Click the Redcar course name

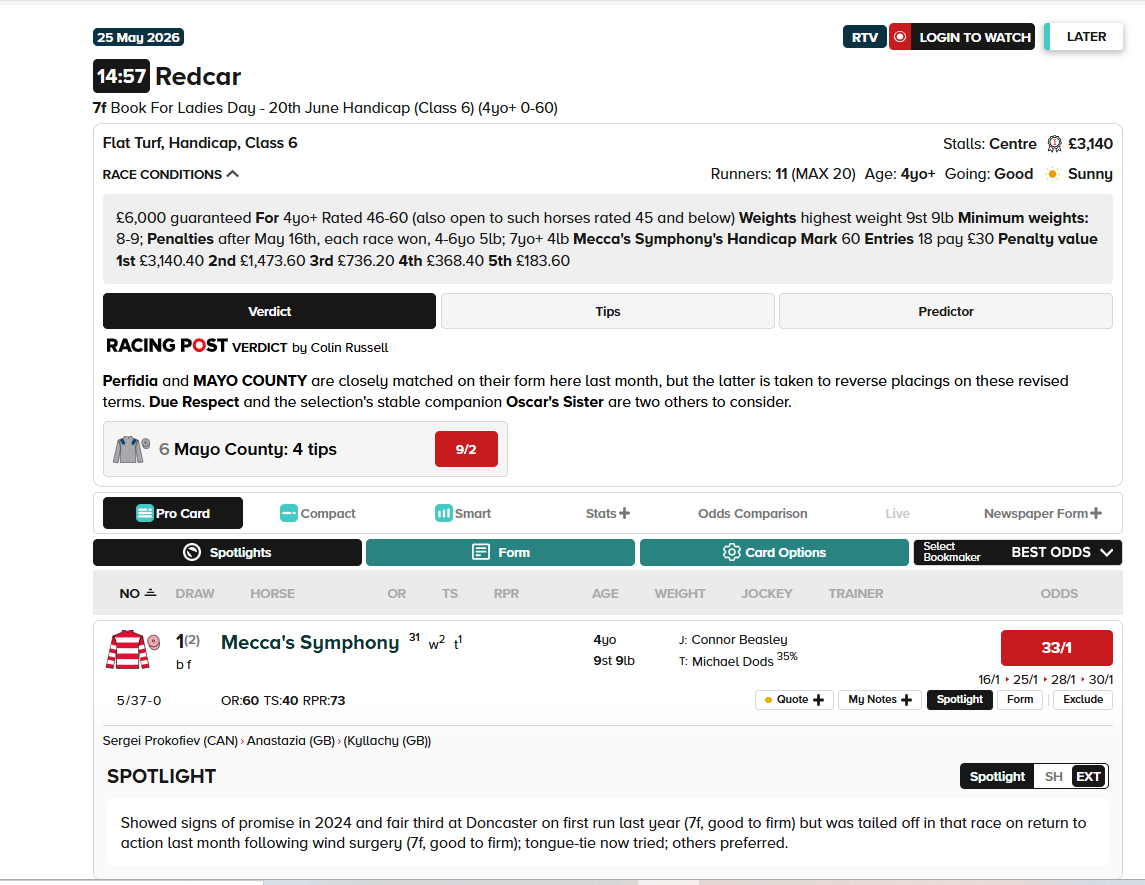point(198,76)
